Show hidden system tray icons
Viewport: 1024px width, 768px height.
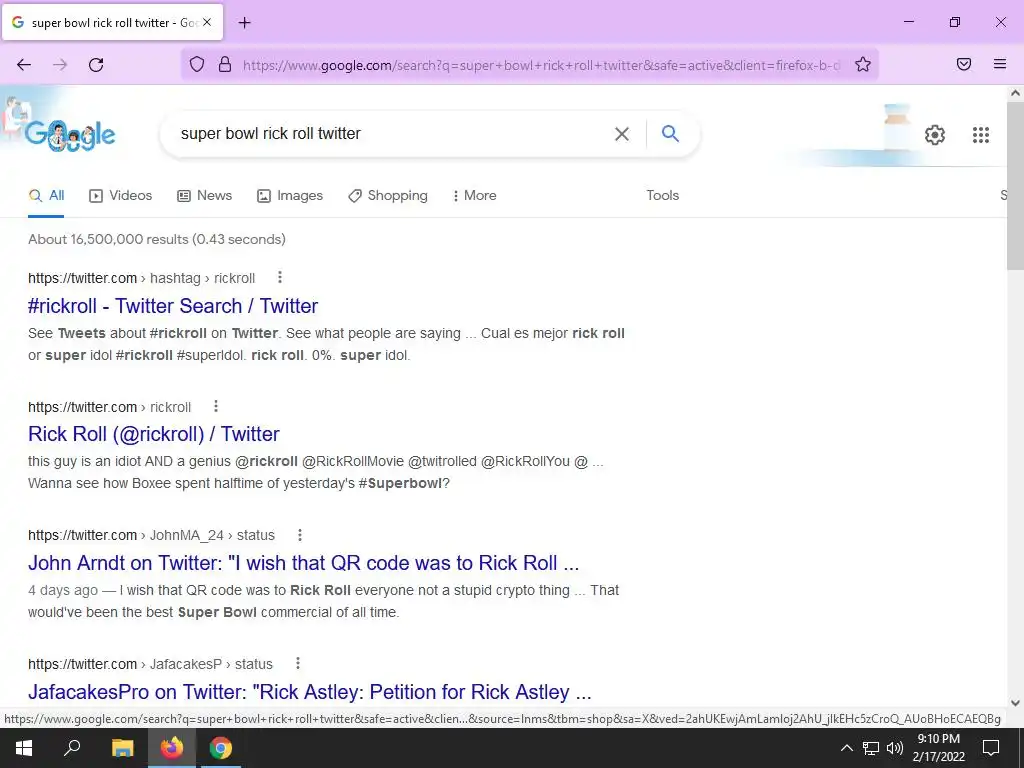pyautogui.click(x=846, y=748)
